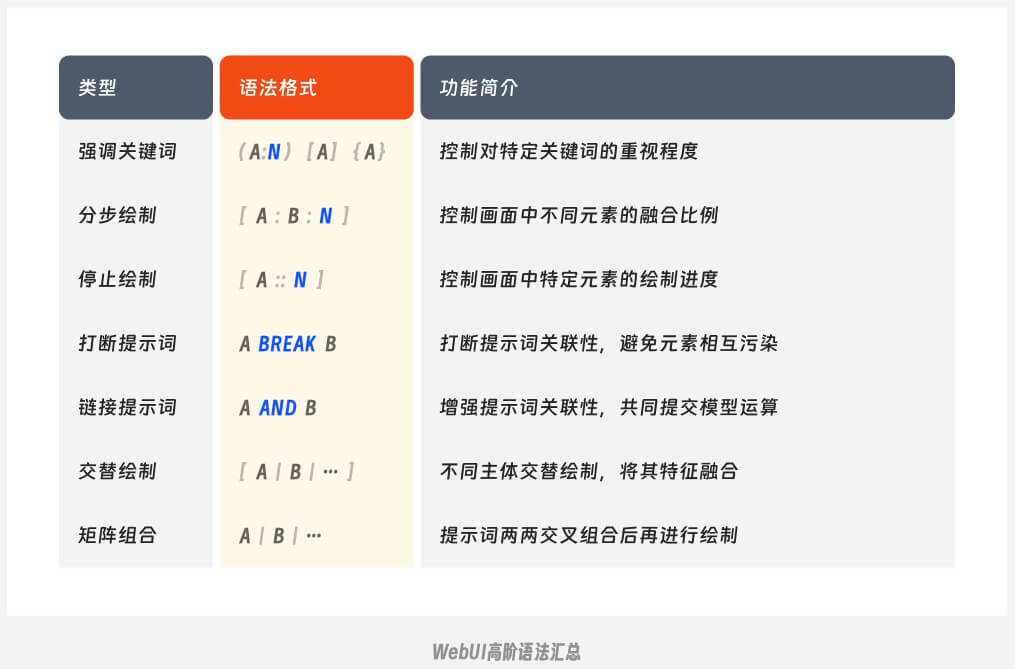The width and height of the screenshot is (1015, 669).
Task: Click description 提示词两两交叉组合后再进行绘制
Action: point(588,535)
